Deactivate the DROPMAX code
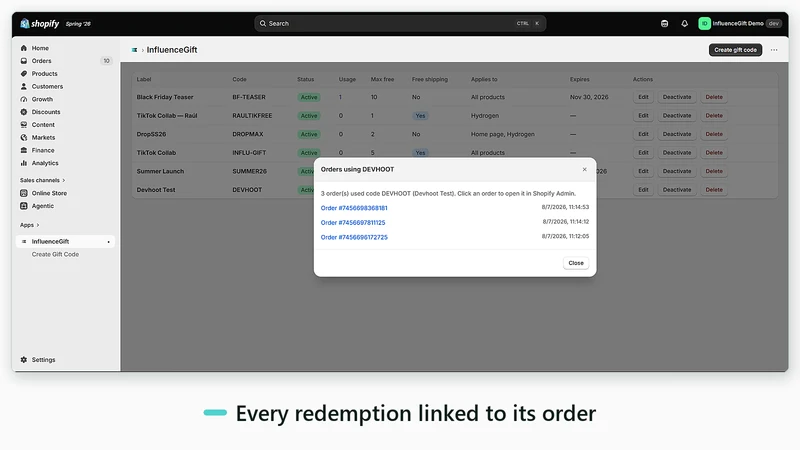This screenshot has height=450, width=800. coord(677,134)
